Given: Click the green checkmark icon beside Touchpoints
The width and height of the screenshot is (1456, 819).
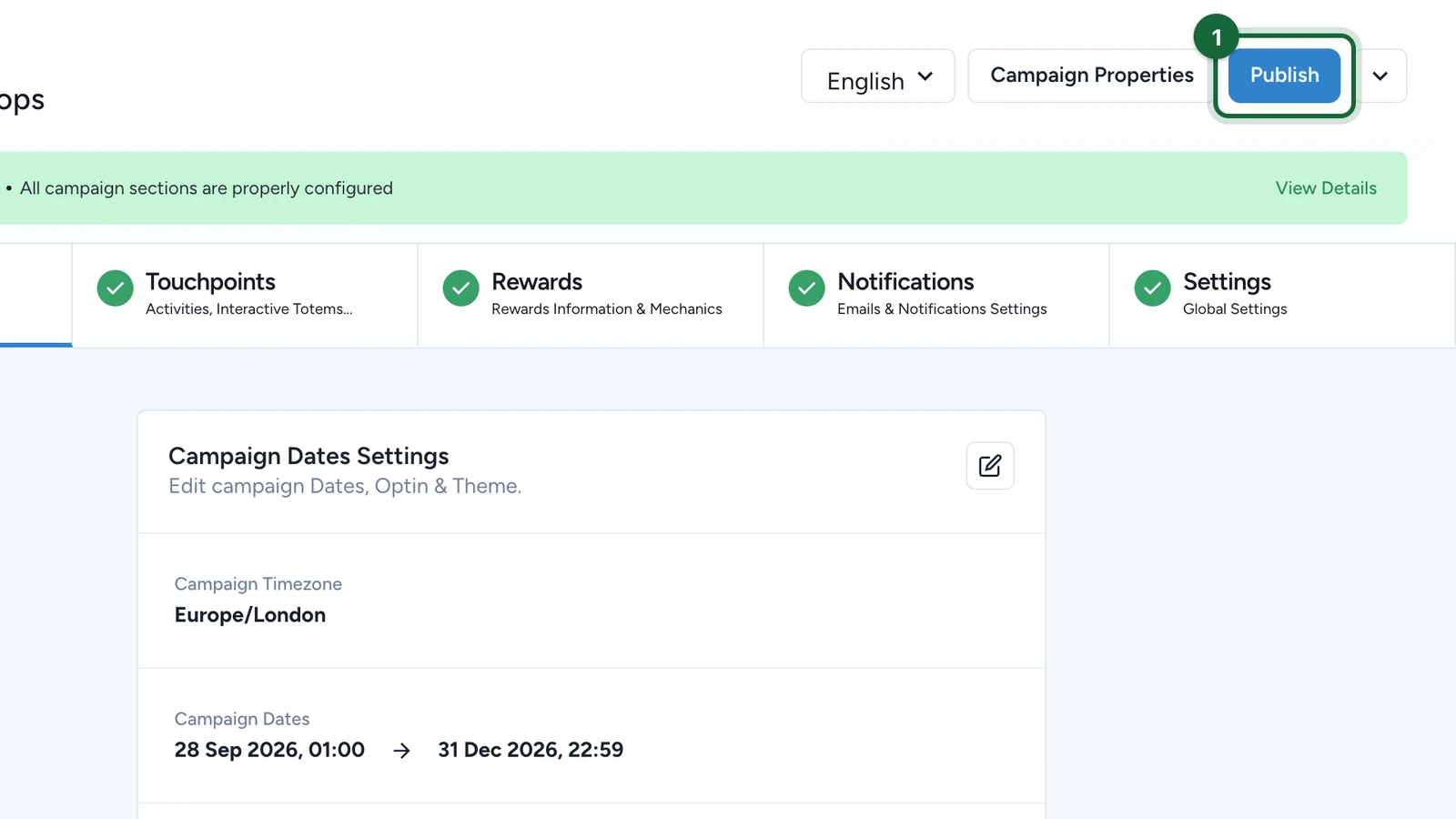Looking at the screenshot, I should pos(116,288).
